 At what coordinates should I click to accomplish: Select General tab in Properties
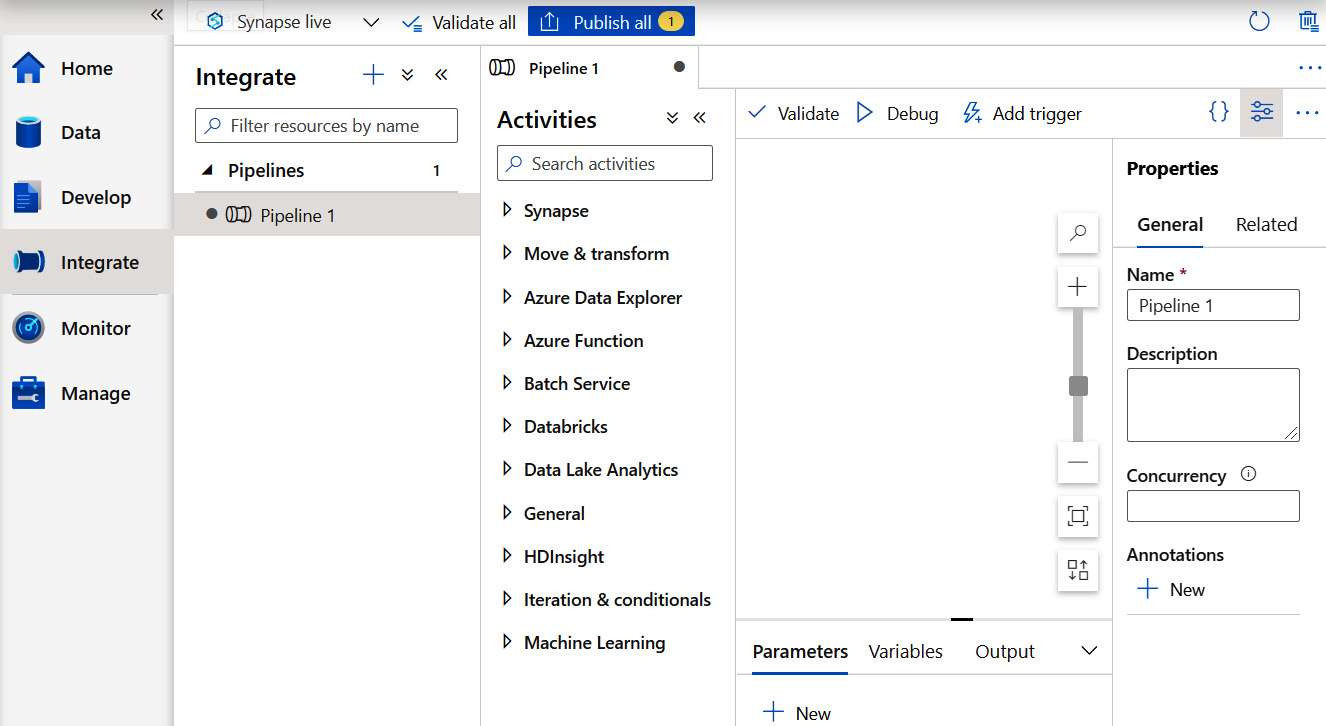(1170, 225)
